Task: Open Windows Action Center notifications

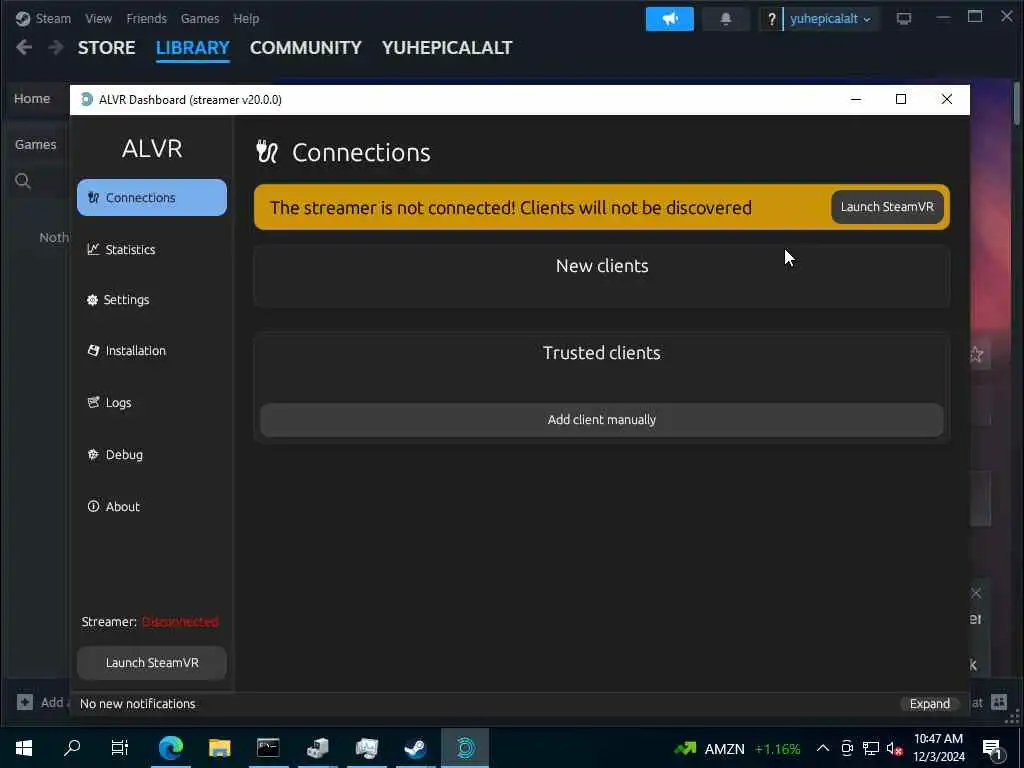Action: 993,748
